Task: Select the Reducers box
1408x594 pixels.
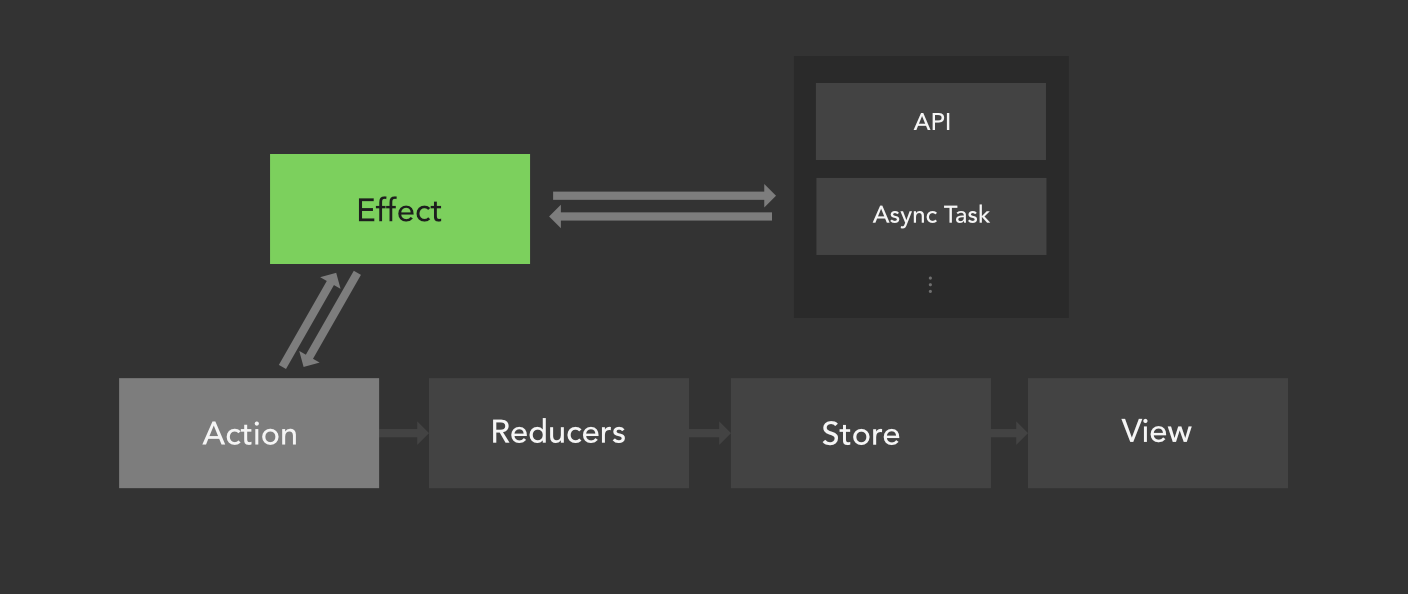Action: 558,433
